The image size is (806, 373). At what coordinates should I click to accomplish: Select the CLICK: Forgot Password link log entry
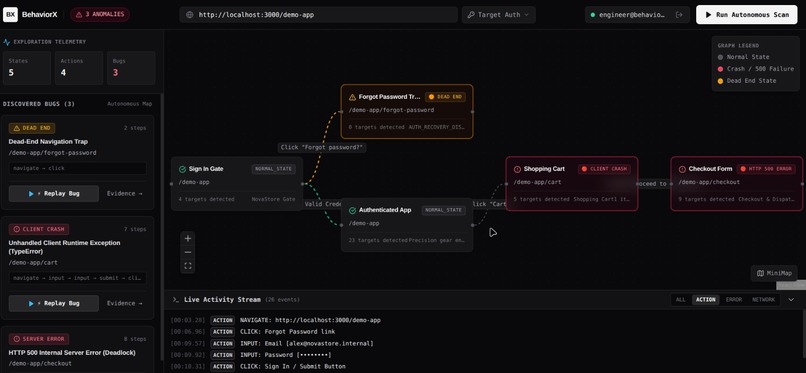[x=483, y=332]
